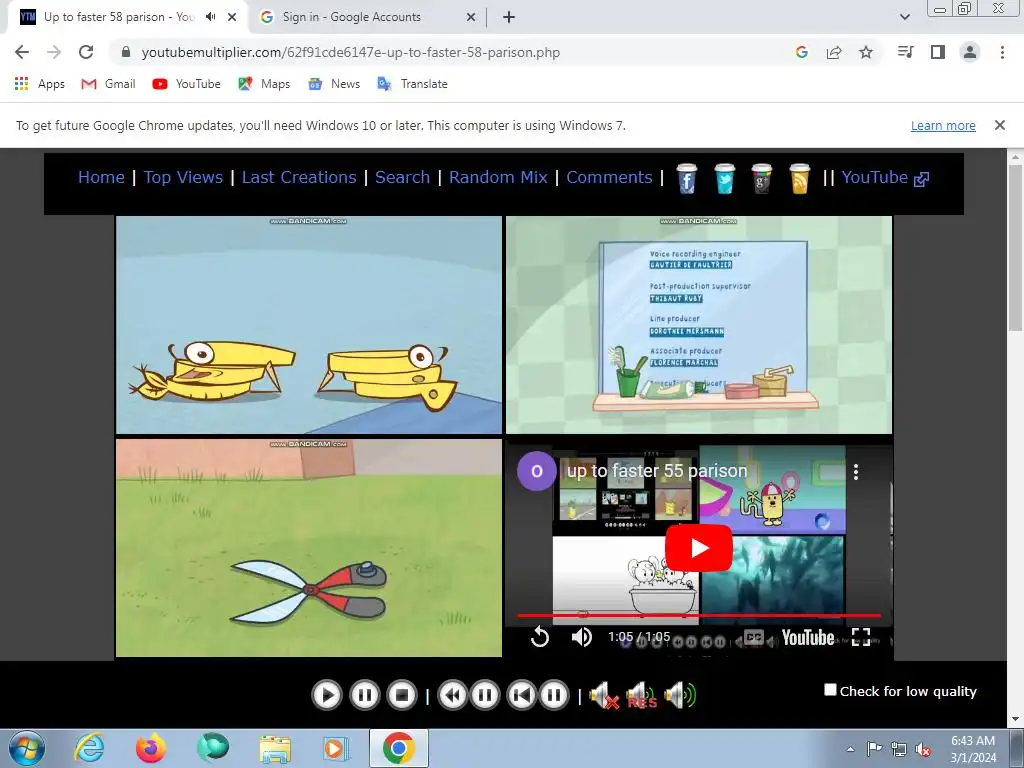Viewport: 1024px width, 768px height.
Task: Click the garden shears cartoon video
Action: click(309, 547)
